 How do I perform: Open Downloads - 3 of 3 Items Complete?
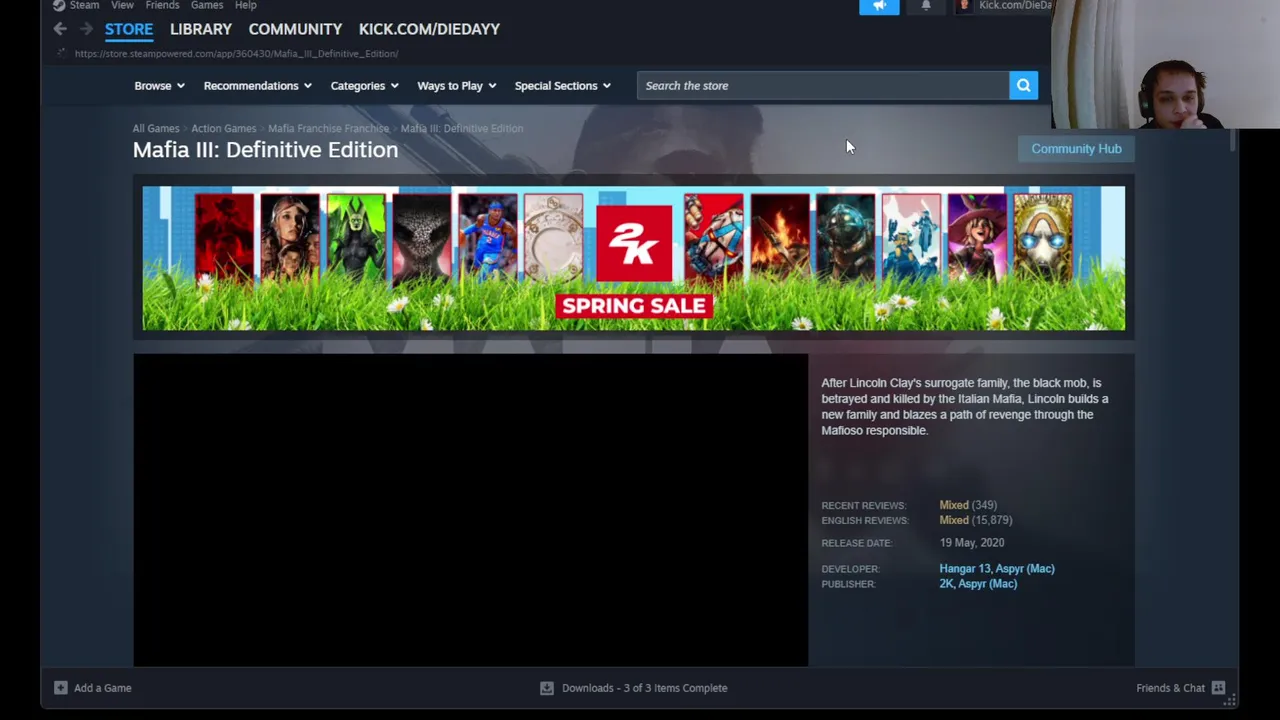coord(644,688)
